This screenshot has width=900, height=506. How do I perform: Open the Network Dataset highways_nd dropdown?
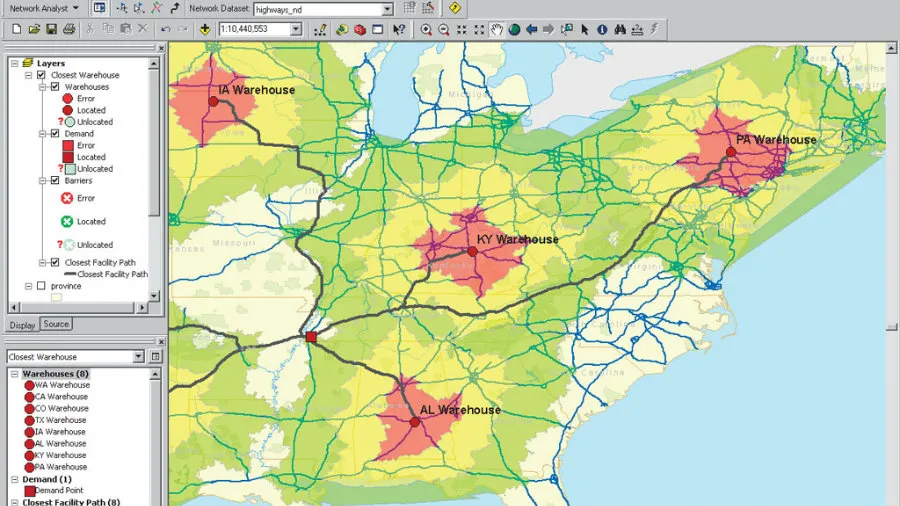click(x=387, y=9)
